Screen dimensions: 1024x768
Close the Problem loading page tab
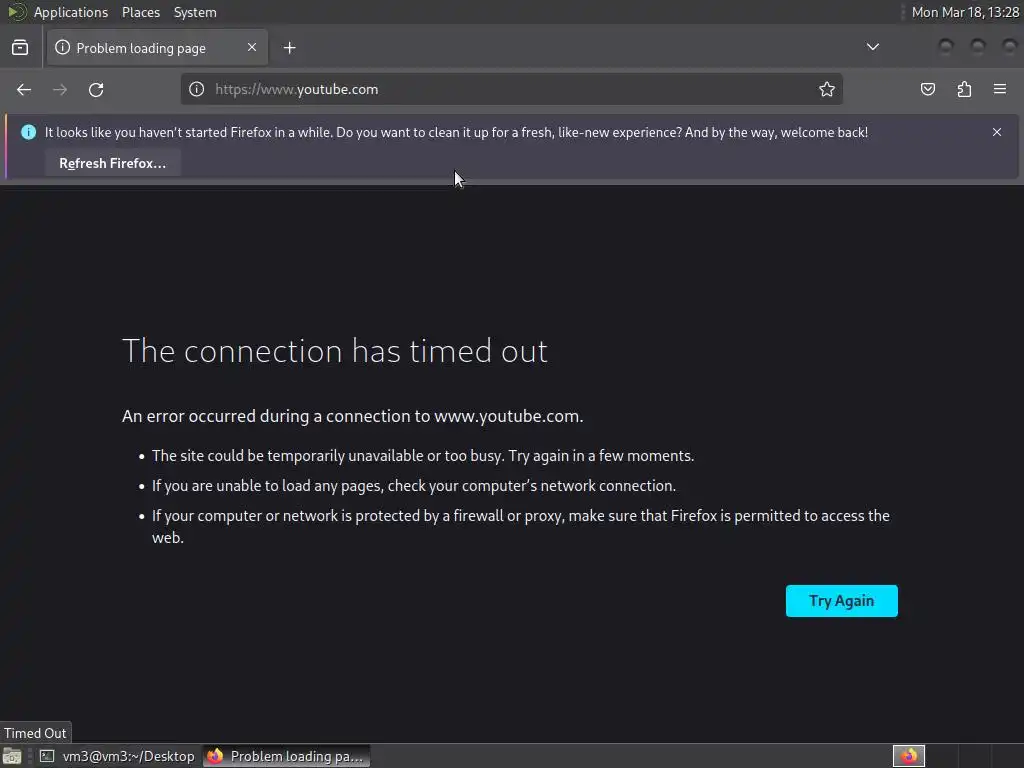pos(252,47)
